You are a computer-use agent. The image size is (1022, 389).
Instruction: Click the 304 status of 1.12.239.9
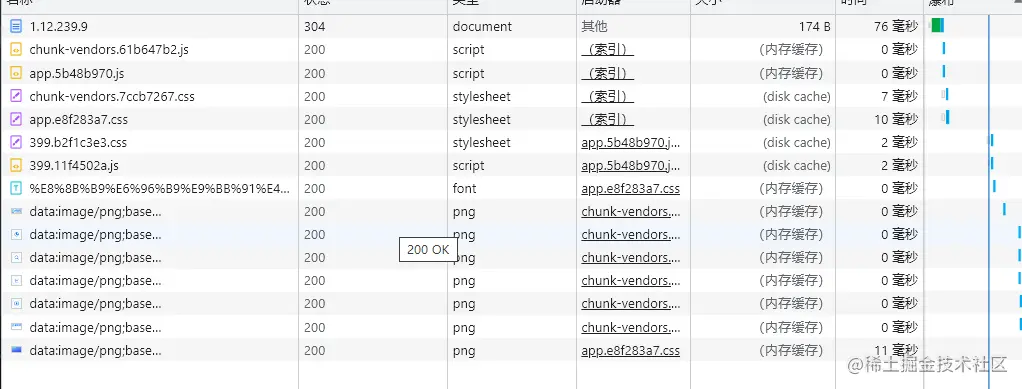click(x=314, y=27)
